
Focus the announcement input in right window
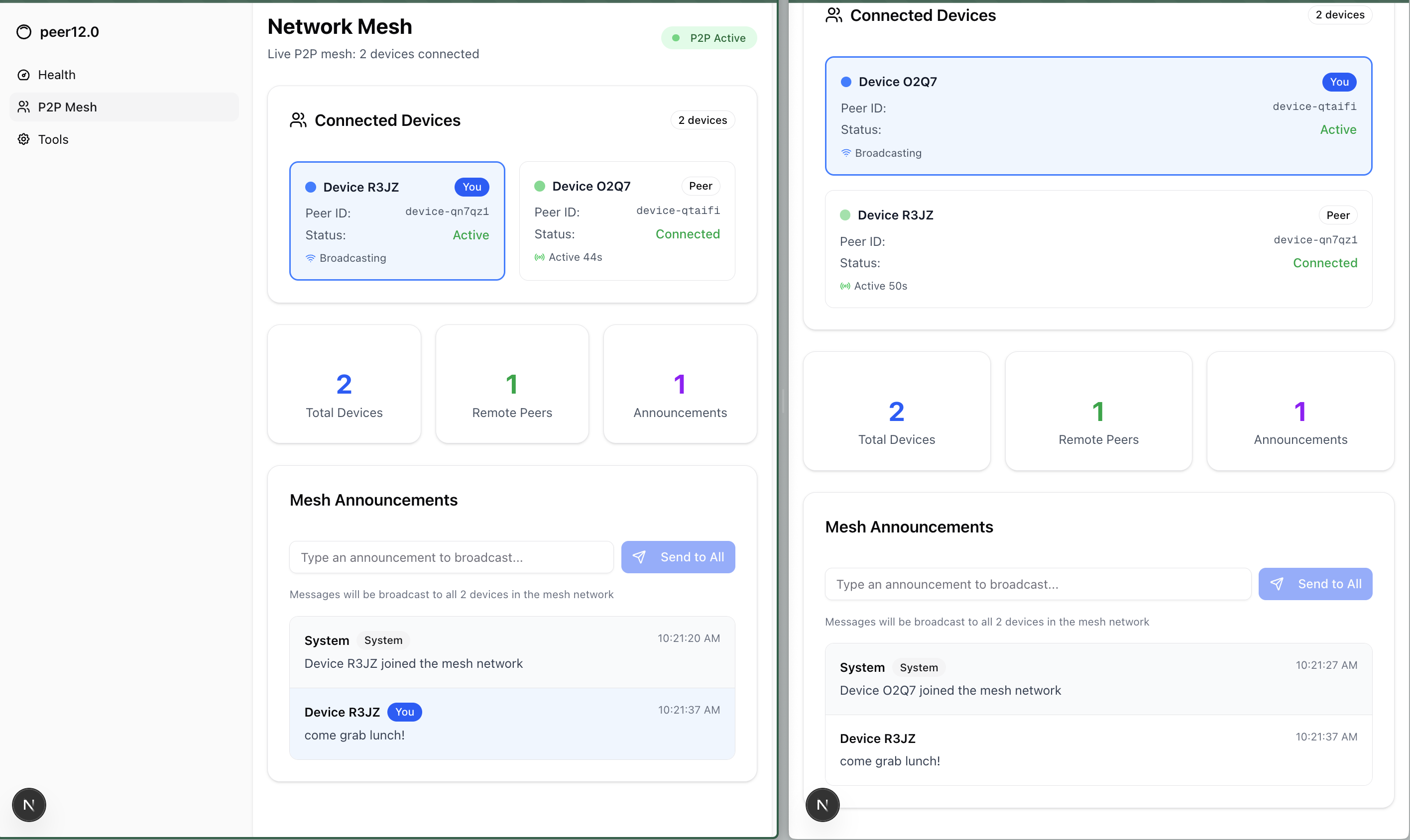pyautogui.click(x=1038, y=584)
